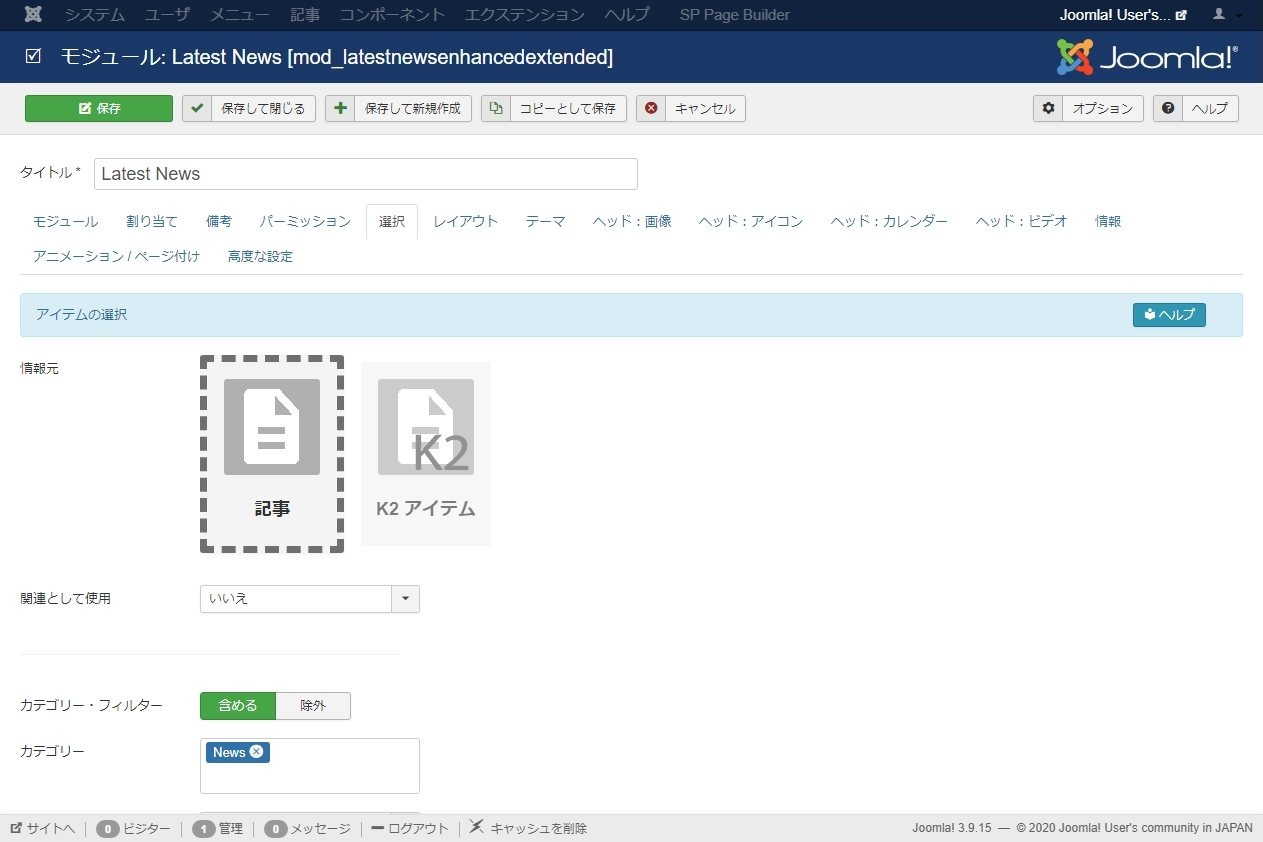Expand the 関連として使用 dropdown
This screenshot has height=842, width=1263.
point(405,599)
